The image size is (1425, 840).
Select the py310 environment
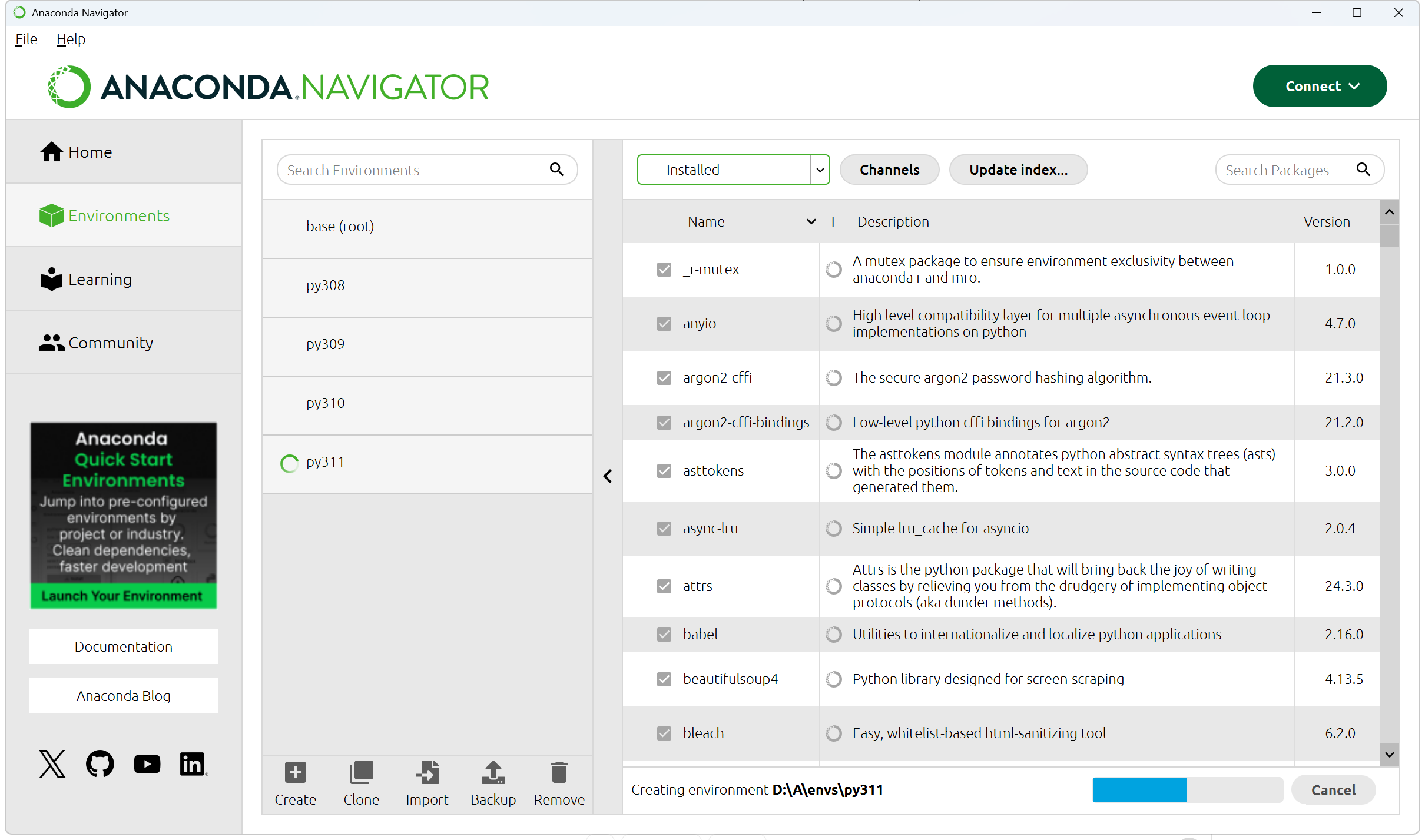(427, 405)
